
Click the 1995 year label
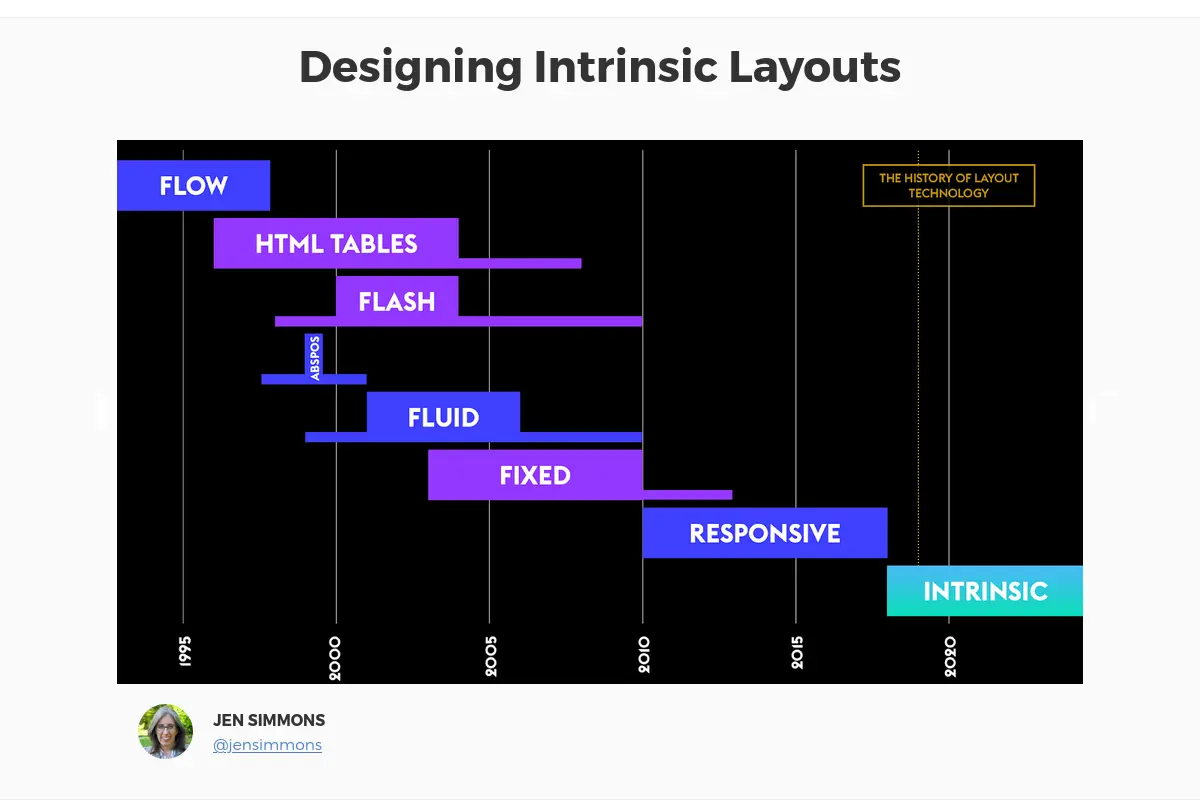tap(186, 650)
